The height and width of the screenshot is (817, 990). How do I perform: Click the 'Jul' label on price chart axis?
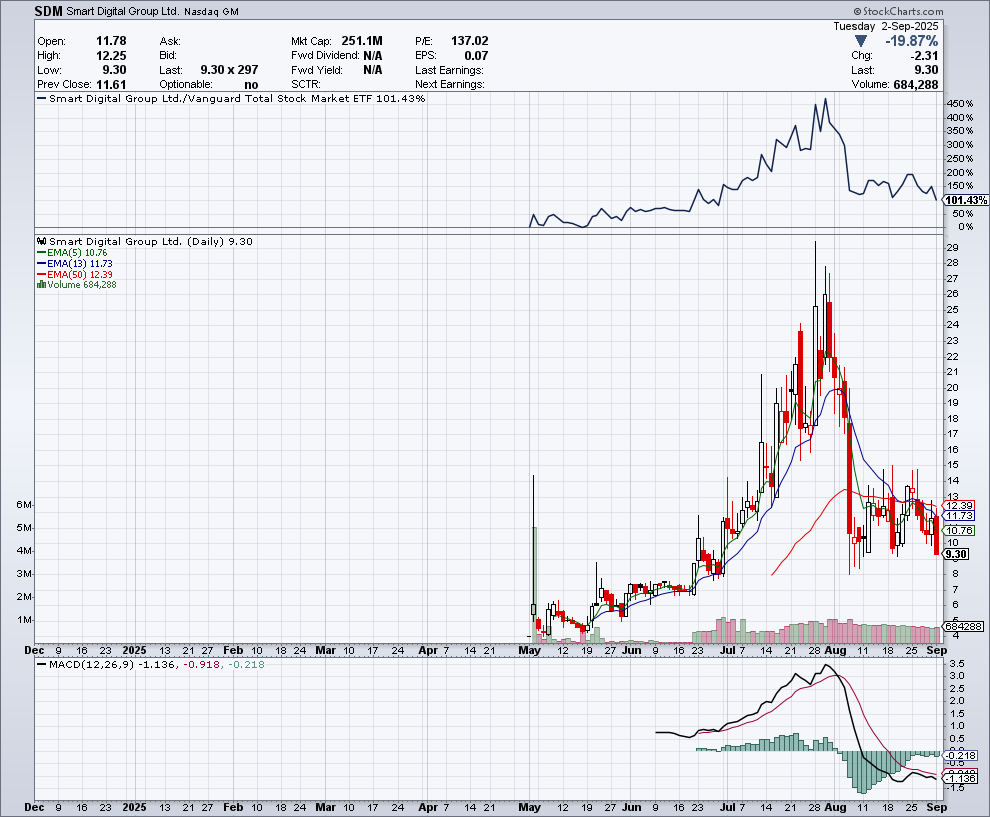click(727, 650)
